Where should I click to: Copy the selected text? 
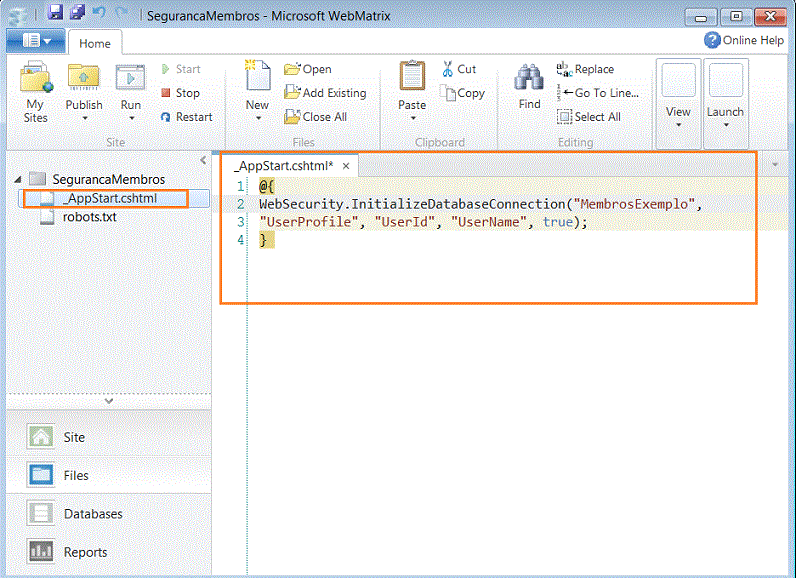pos(463,93)
